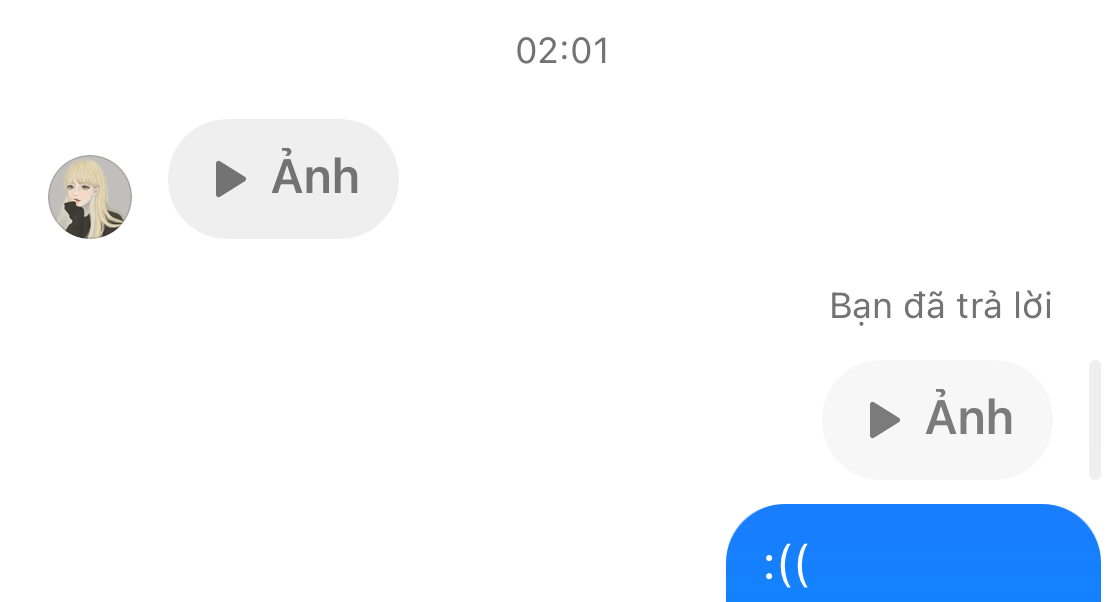Play the received Ảnh message
1118x602 pixels.
tap(283, 178)
